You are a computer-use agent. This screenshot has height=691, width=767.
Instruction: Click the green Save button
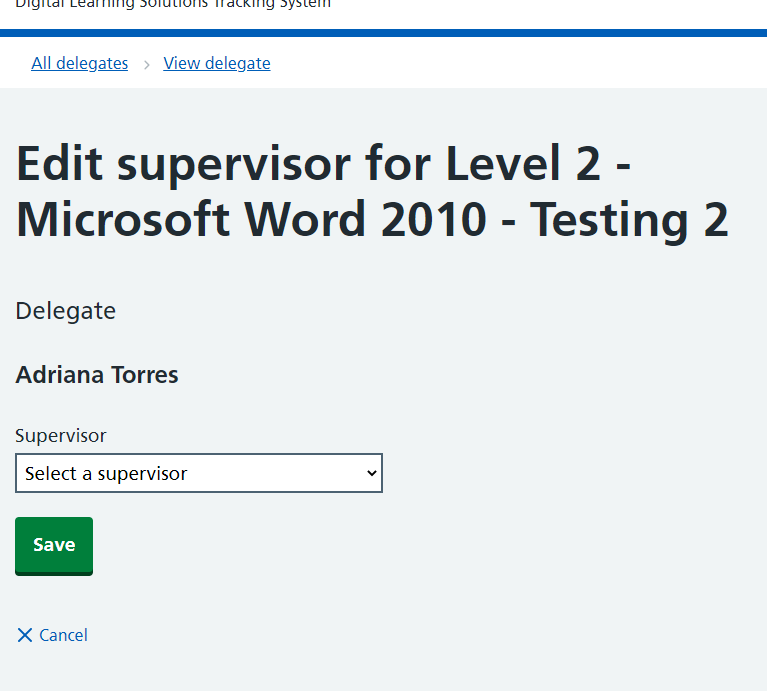tap(54, 546)
